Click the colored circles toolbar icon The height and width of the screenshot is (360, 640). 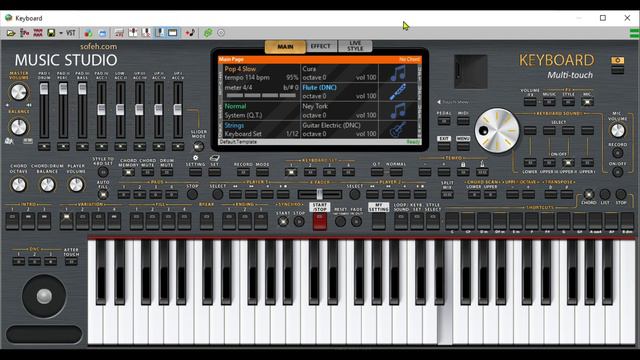tap(88, 33)
